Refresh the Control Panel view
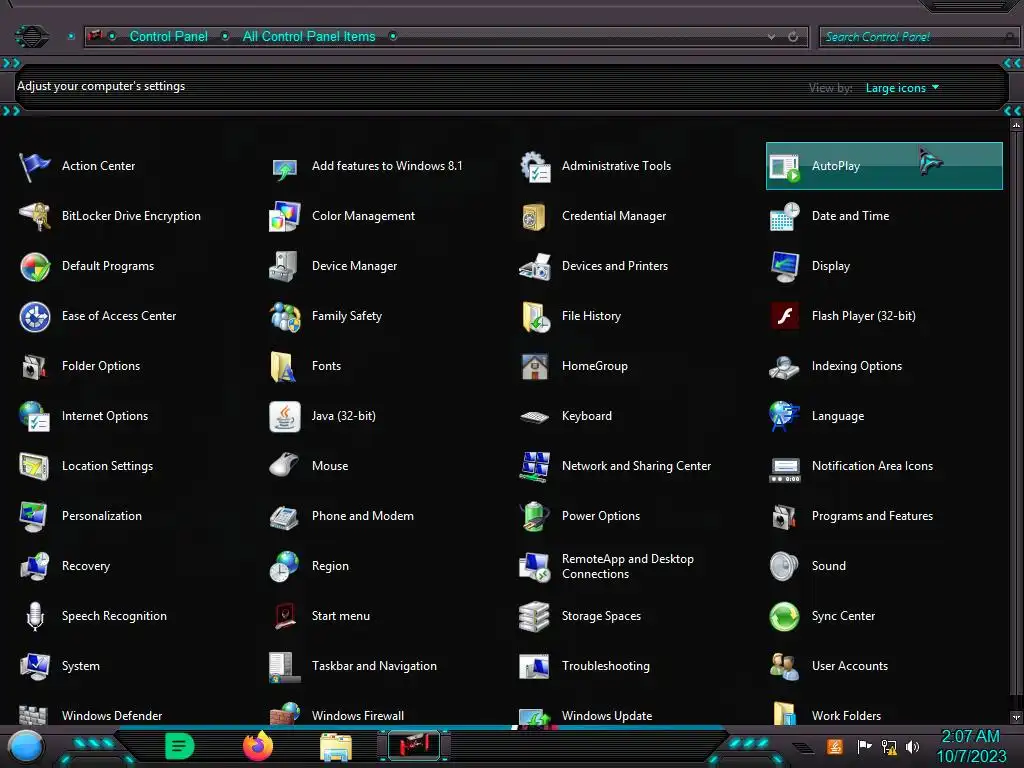This screenshot has height=768, width=1024. (793, 37)
